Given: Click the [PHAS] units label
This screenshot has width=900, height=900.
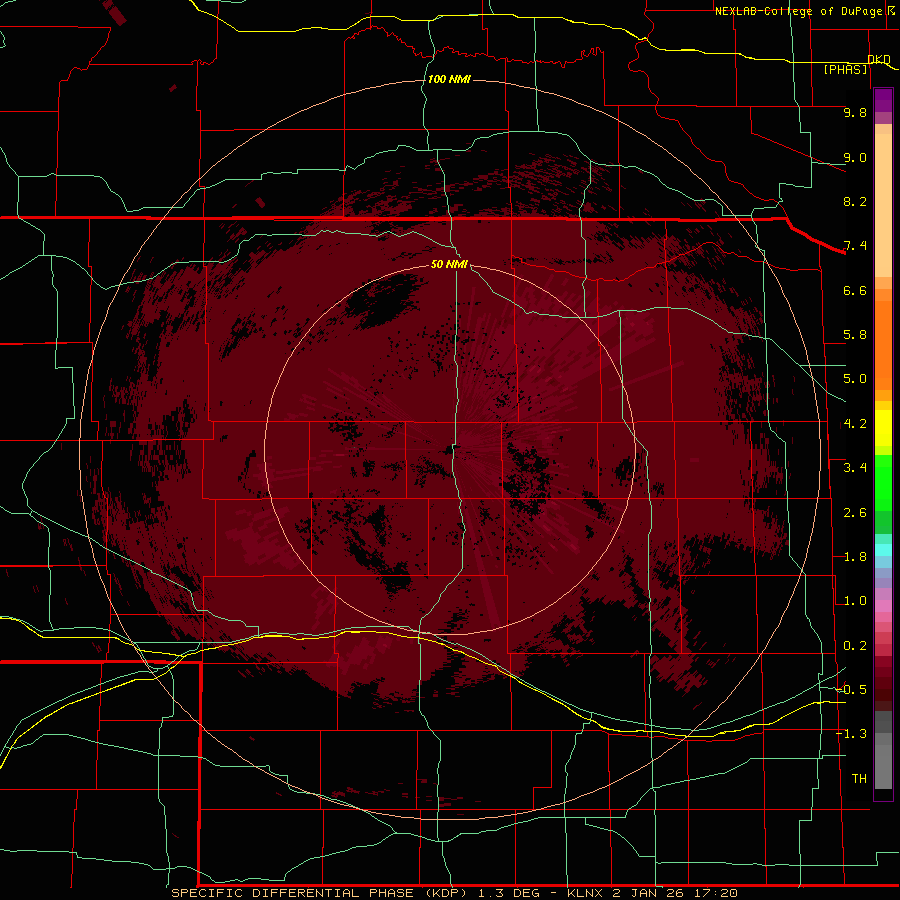Looking at the screenshot, I should pyautogui.click(x=845, y=69).
